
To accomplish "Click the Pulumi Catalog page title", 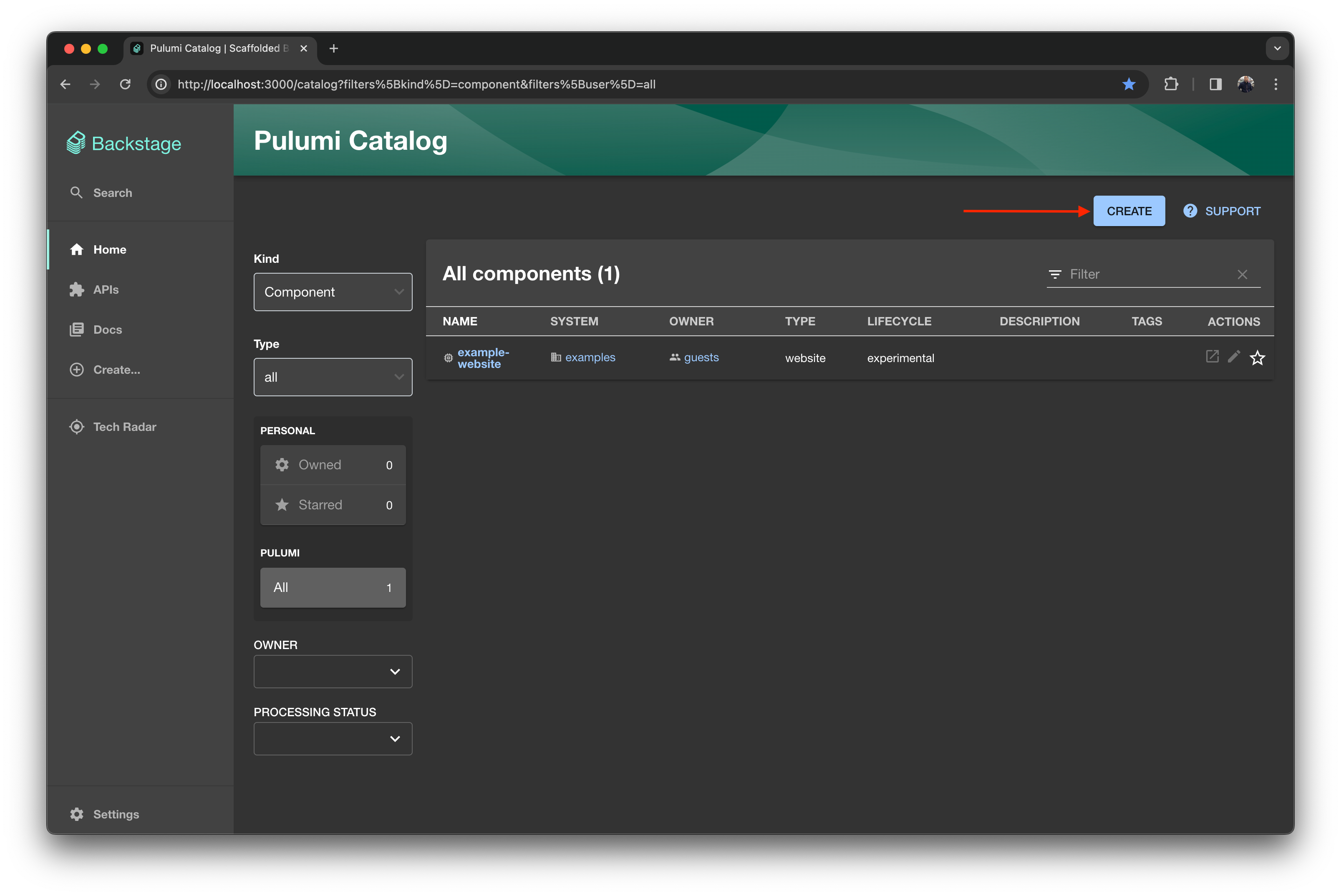I will 350,141.
